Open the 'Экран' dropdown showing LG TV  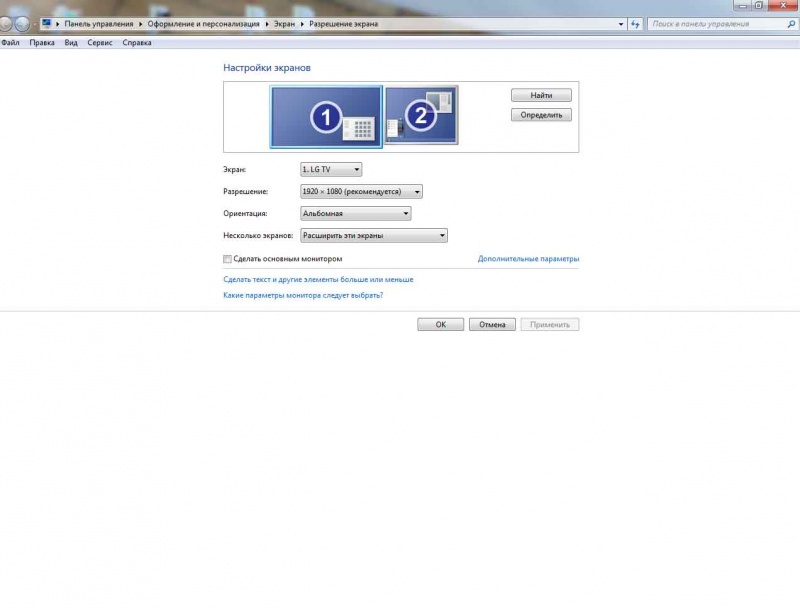(x=331, y=170)
